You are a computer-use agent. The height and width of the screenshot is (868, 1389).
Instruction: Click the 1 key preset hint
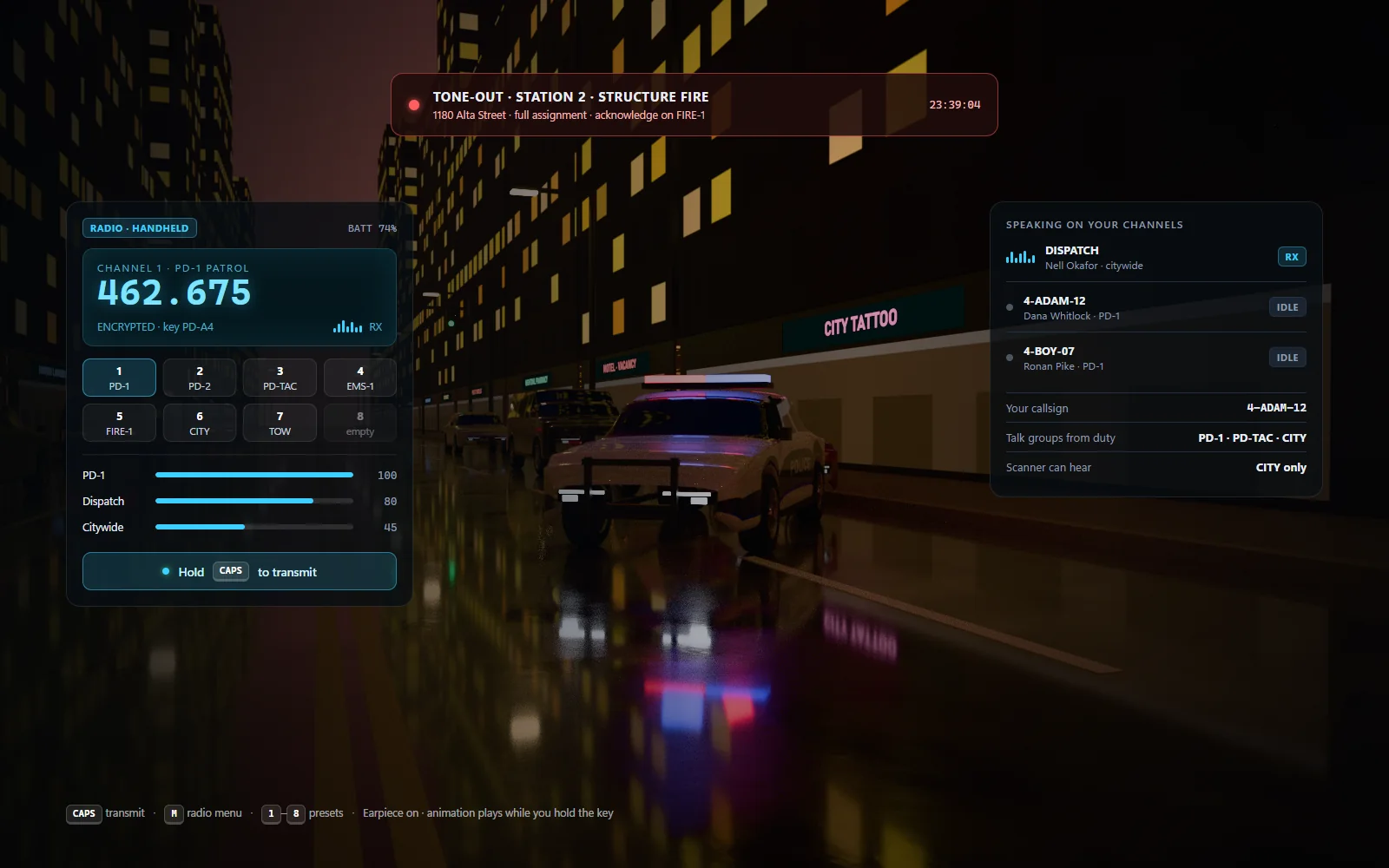pos(271,813)
